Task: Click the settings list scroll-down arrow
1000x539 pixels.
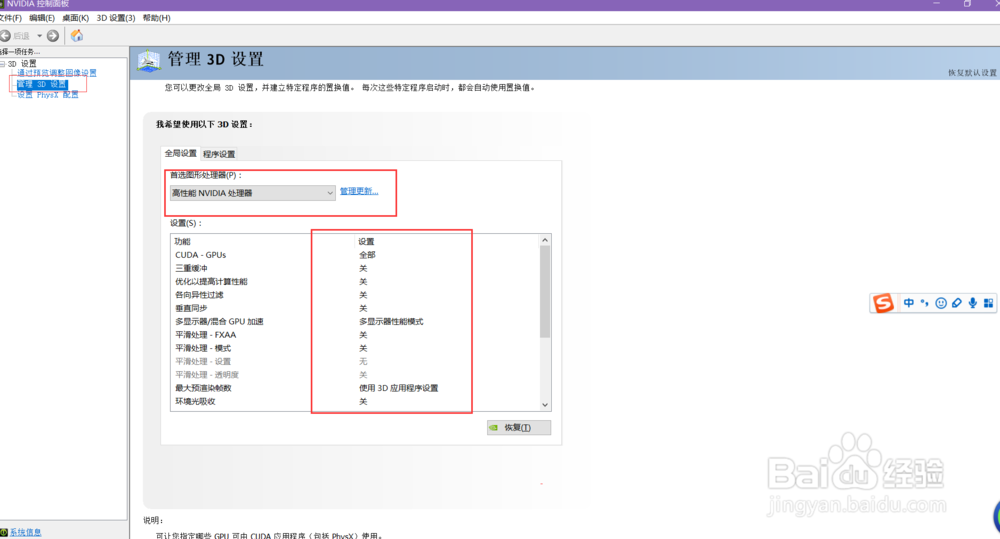Action: point(545,404)
